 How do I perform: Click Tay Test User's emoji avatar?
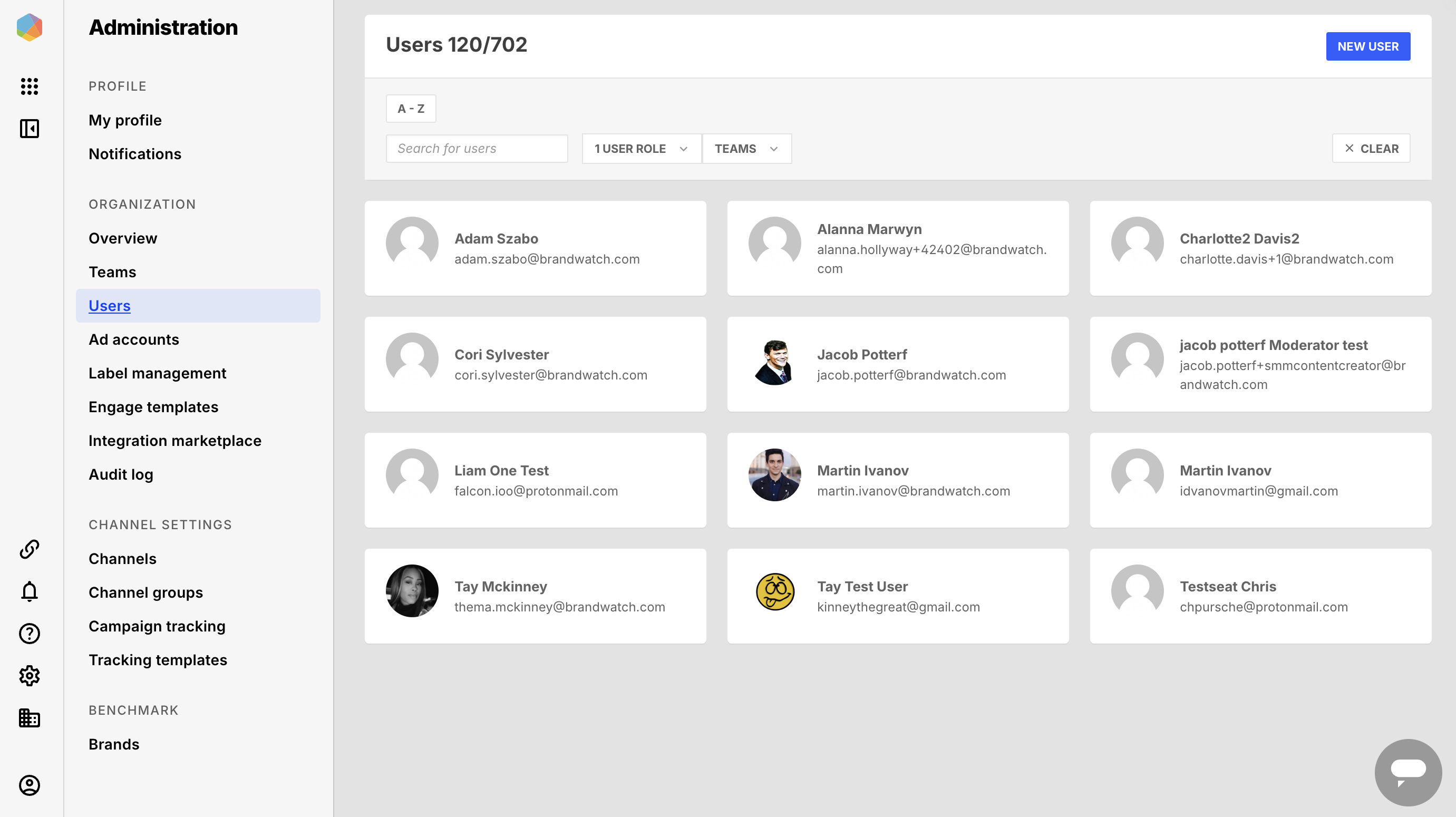(x=775, y=591)
